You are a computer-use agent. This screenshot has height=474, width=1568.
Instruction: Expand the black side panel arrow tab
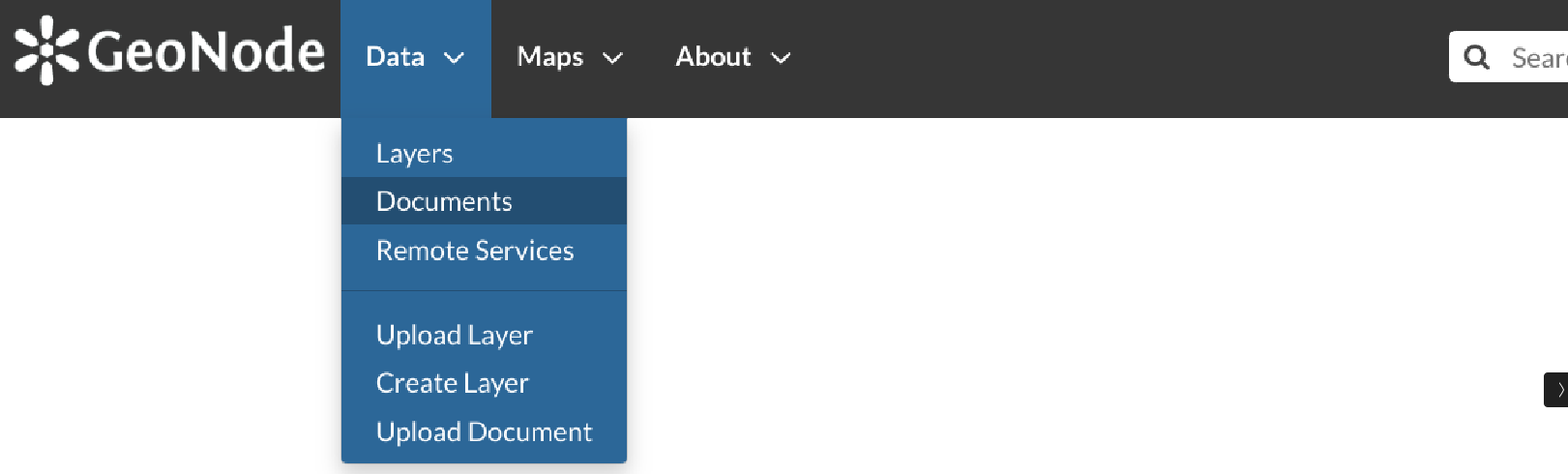(1556, 390)
